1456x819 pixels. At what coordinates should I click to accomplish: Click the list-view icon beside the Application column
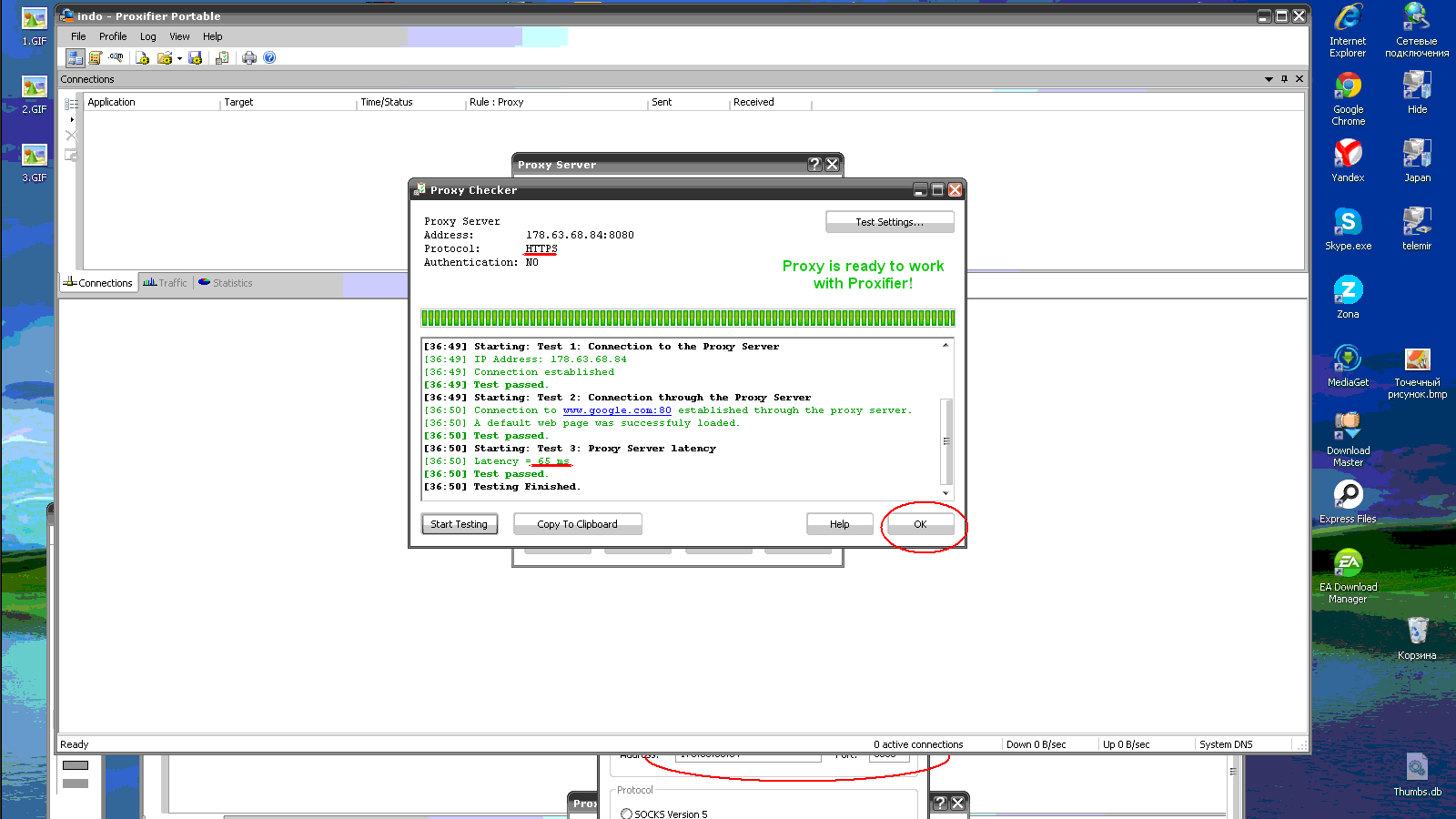click(71, 104)
